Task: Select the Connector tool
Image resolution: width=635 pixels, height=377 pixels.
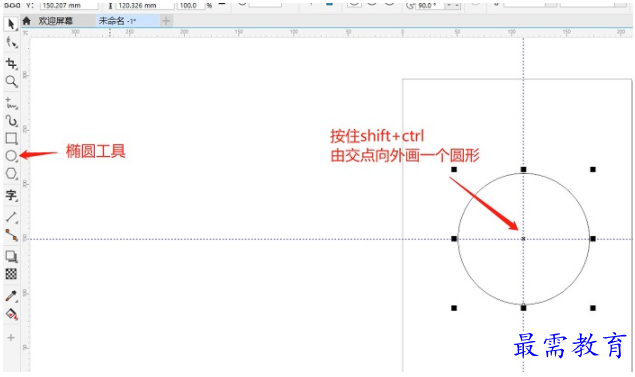Action: tap(11, 235)
